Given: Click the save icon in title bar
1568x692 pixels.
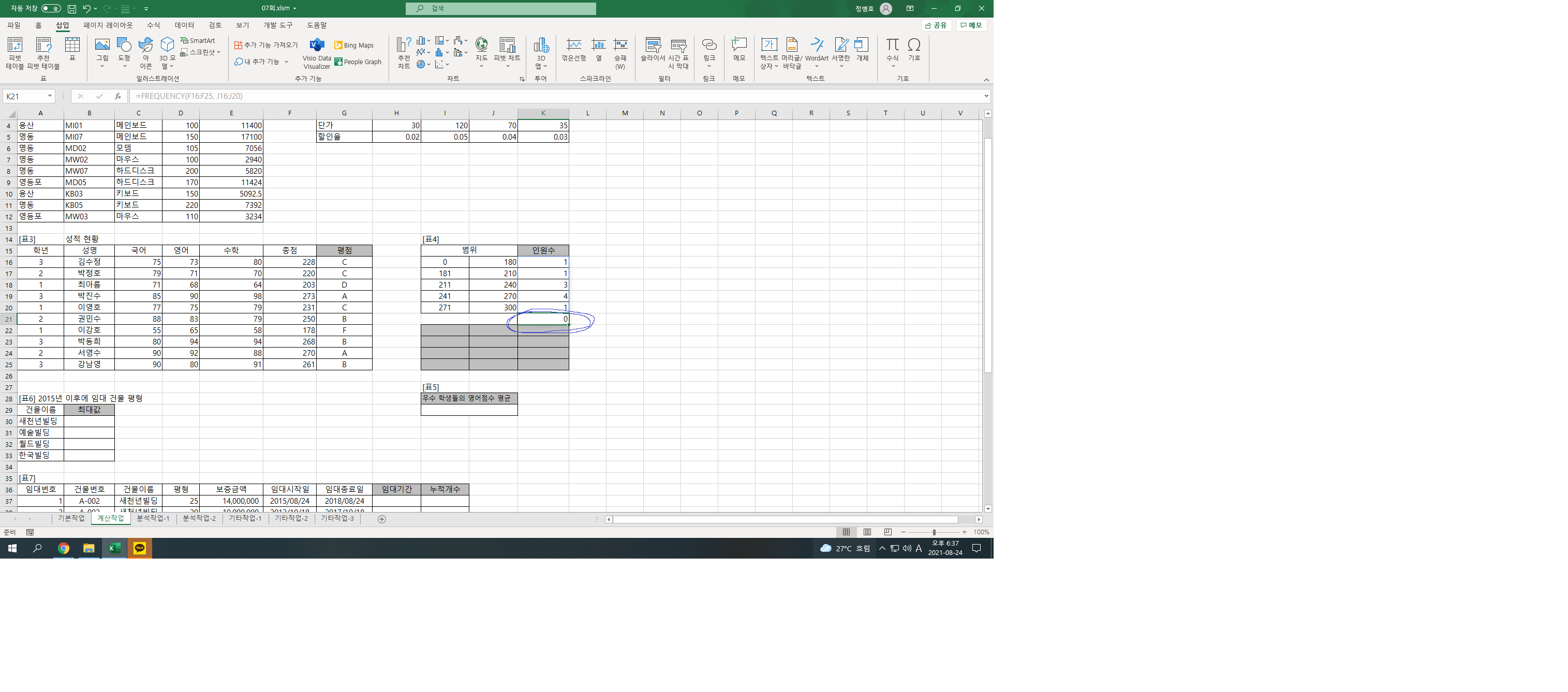Looking at the screenshot, I should [x=72, y=8].
